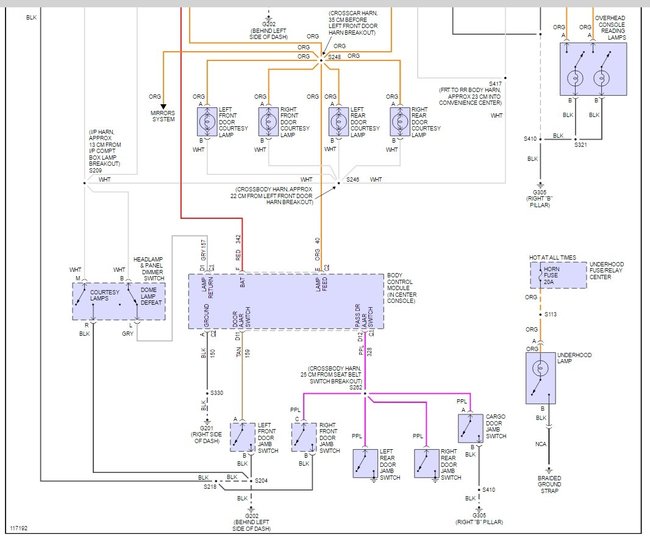Image resolution: width=650 pixels, height=540 pixels.
Task: Click the 'LEFT FRONT DOOR JAMB SWITCH' label
Action: [x=268, y=438]
